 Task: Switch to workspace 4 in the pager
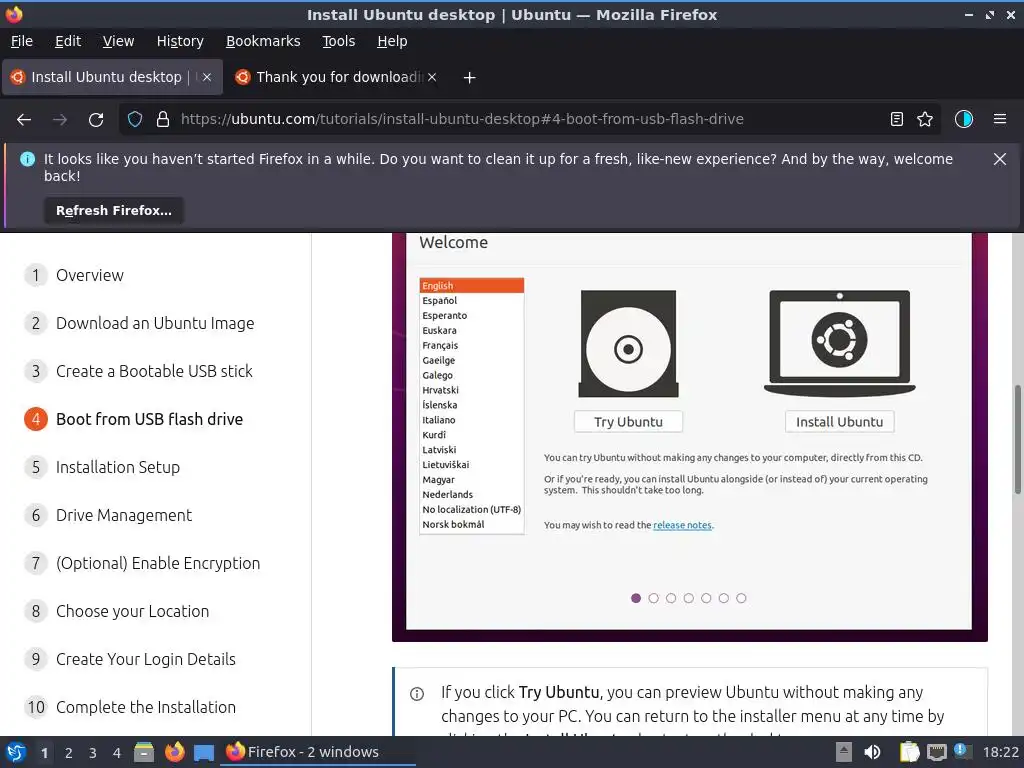pyautogui.click(x=117, y=753)
